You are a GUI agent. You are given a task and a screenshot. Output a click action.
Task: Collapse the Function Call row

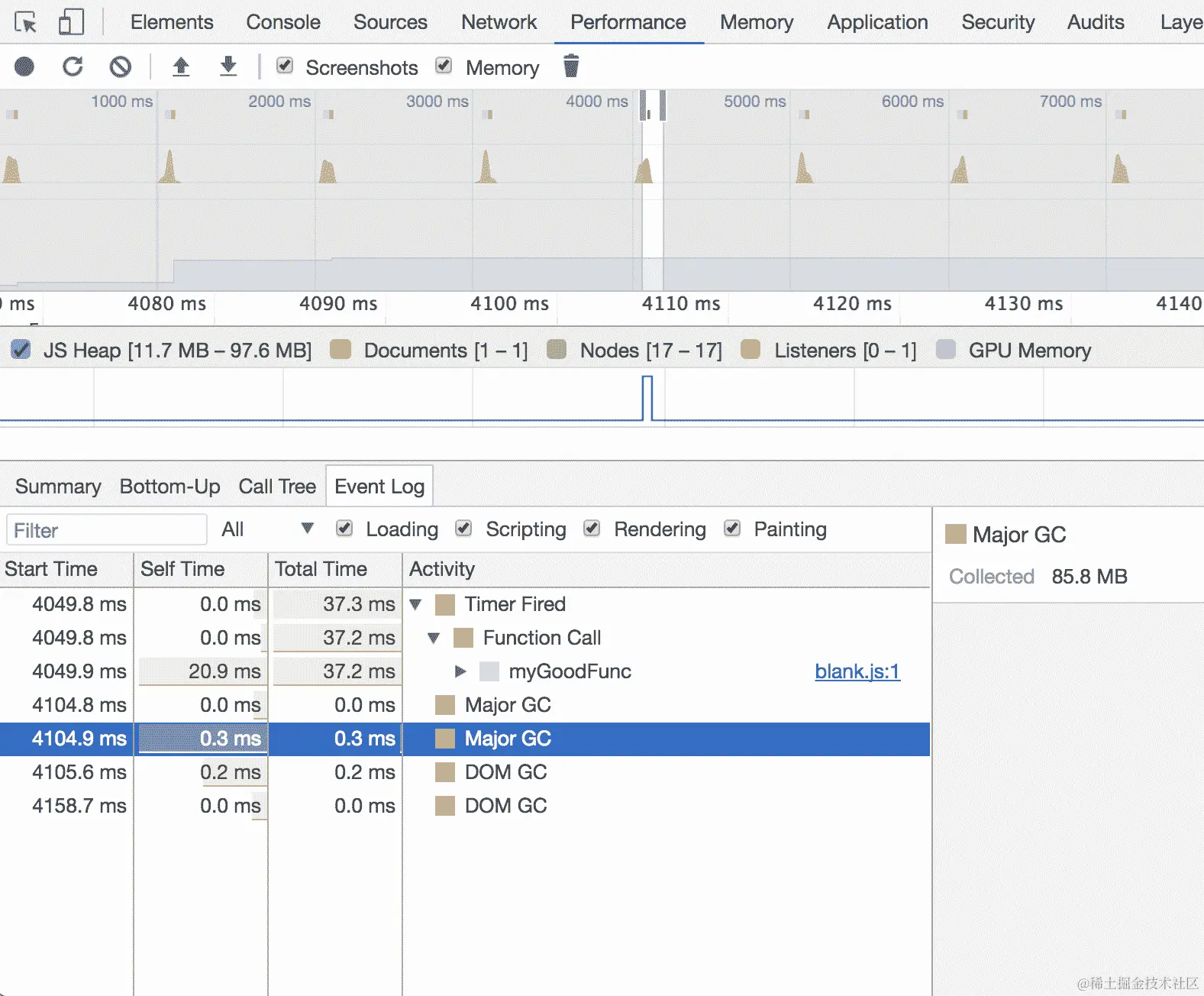tap(434, 639)
